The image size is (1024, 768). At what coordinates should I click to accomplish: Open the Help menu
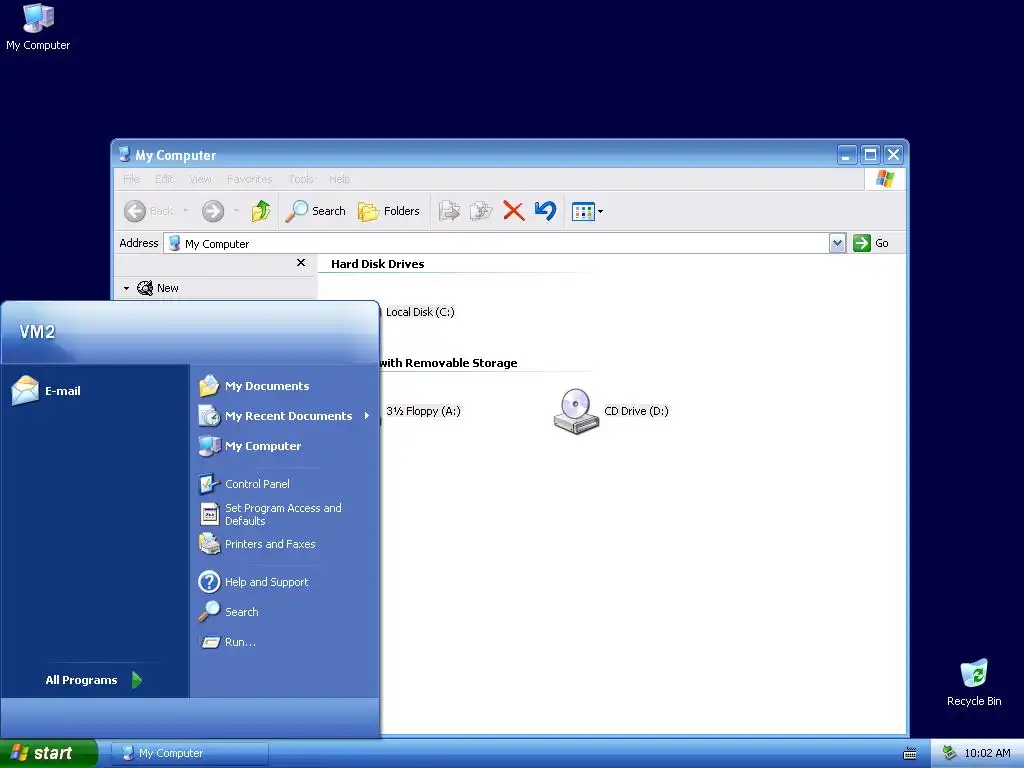[x=340, y=179]
